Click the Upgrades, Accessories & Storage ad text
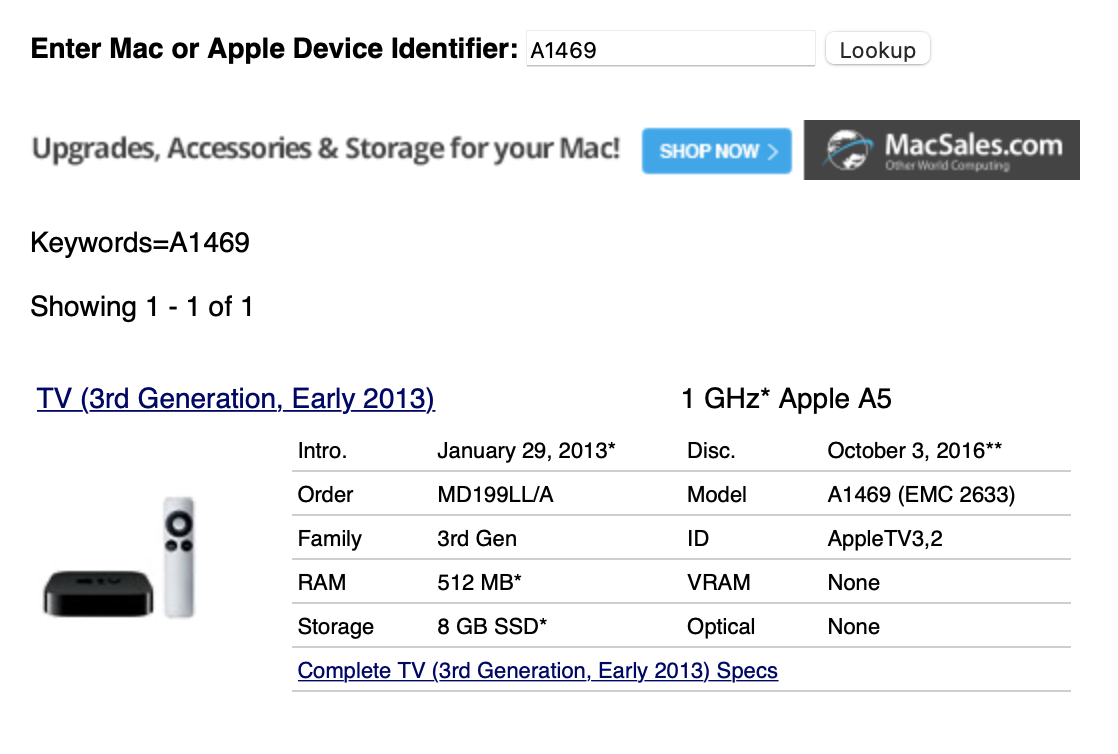Image resolution: width=1118 pixels, height=754 pixels. [x=326, y=150]
